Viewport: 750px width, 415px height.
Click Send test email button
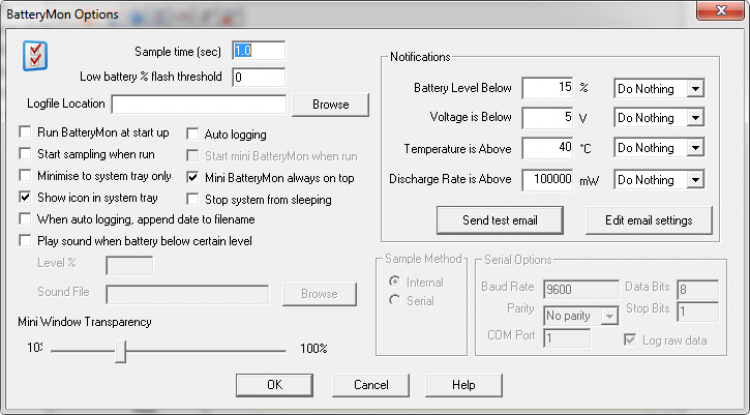(x=500, y=220)
